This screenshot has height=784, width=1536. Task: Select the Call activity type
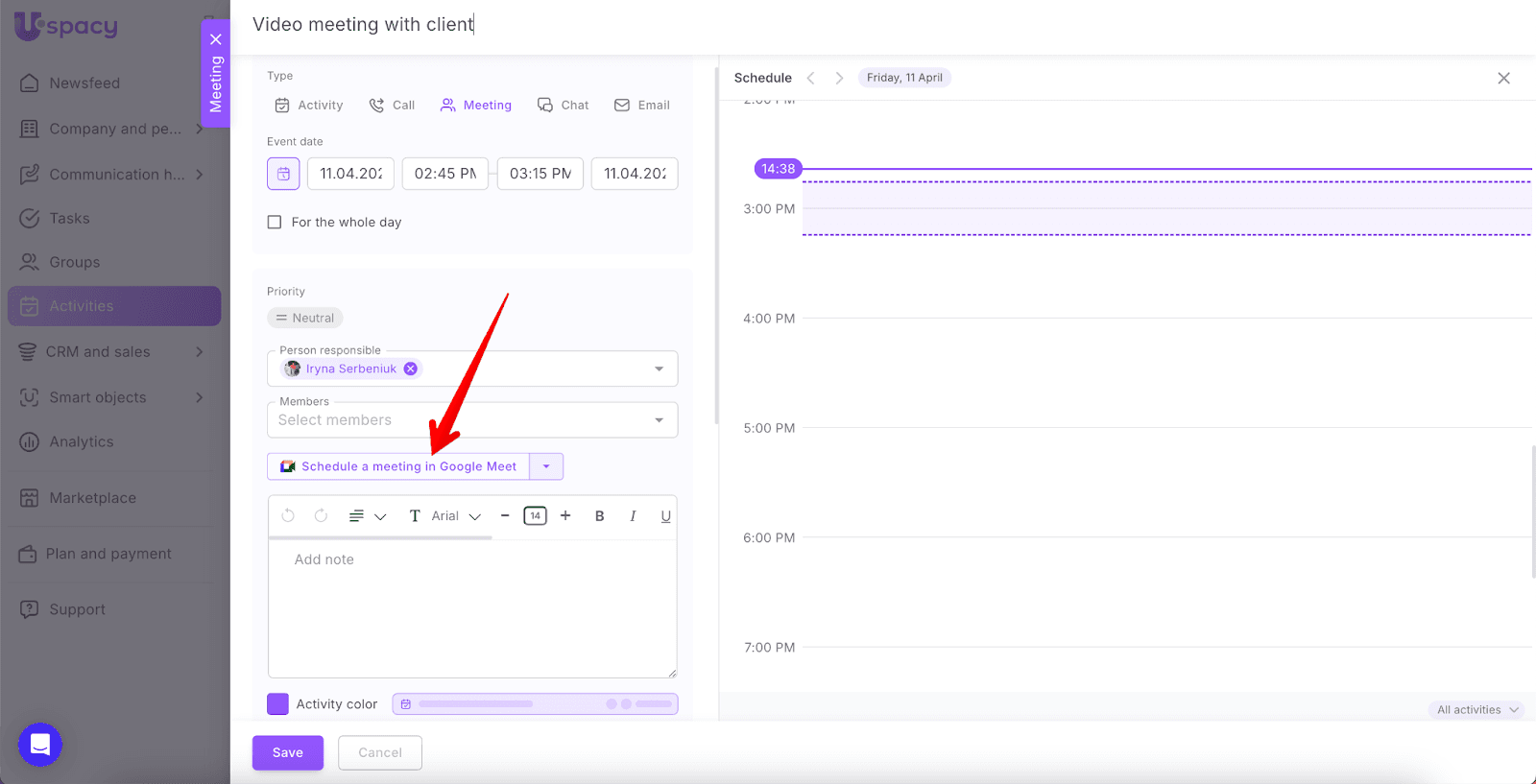click(392, 106)
